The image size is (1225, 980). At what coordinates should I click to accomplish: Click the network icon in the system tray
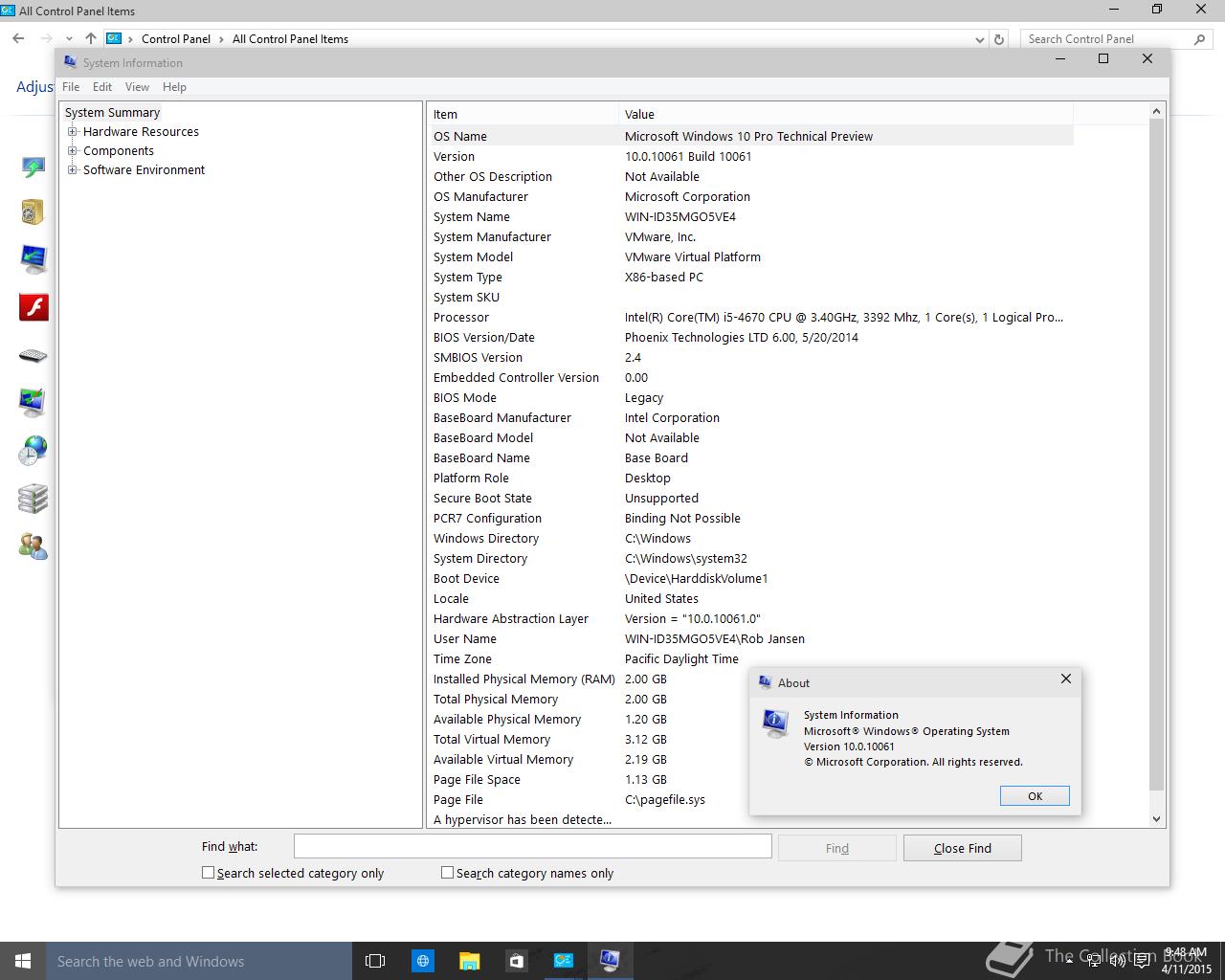click(1094, 961)
